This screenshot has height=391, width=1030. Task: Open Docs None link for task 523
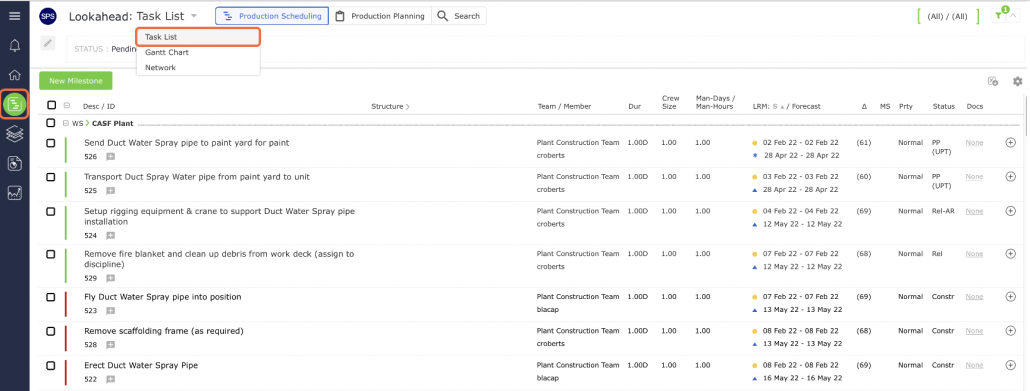(x=974, y=296)
